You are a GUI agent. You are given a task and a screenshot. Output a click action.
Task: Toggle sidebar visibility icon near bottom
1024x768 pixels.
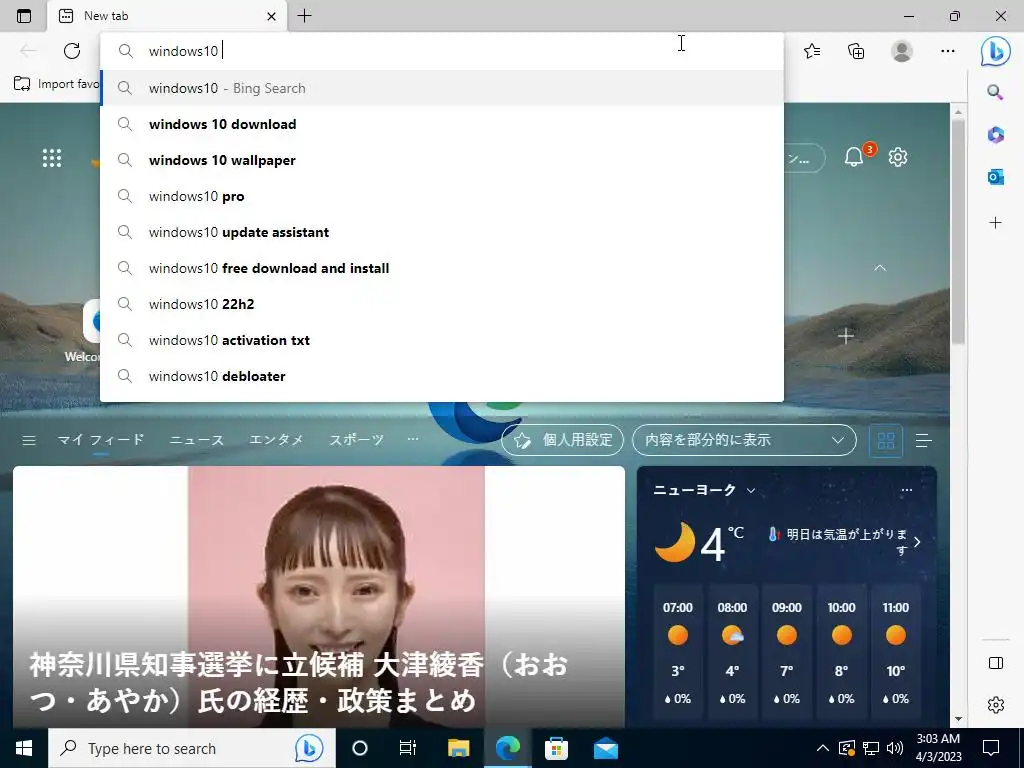tap(995, 664)
